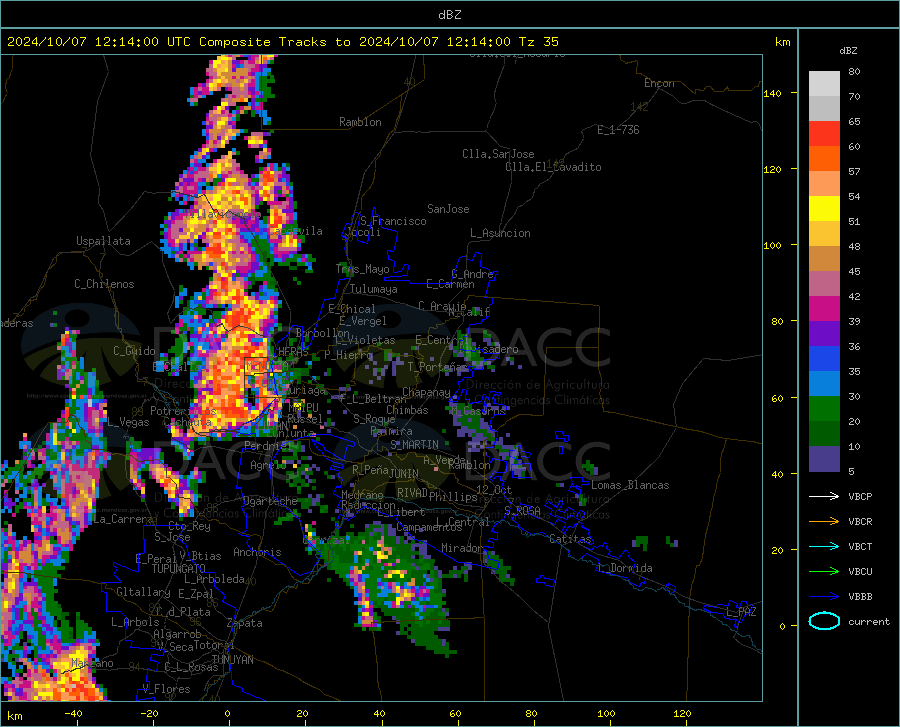Click the 'S_Francisco' map label
This screenshot has width=900, height=727.
point(393,221)
